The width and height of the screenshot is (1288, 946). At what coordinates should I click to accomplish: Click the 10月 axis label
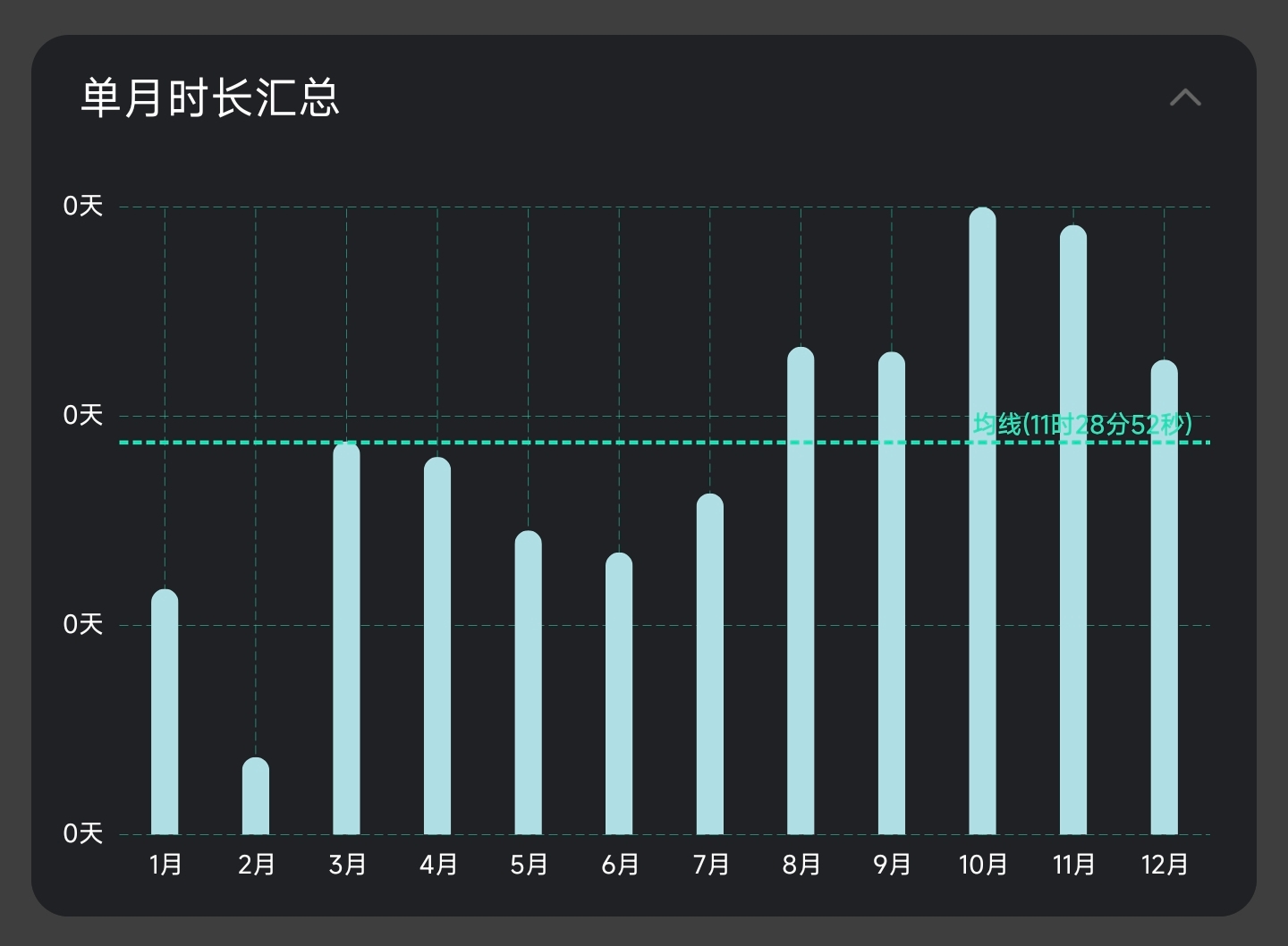[x=982, y=865]
